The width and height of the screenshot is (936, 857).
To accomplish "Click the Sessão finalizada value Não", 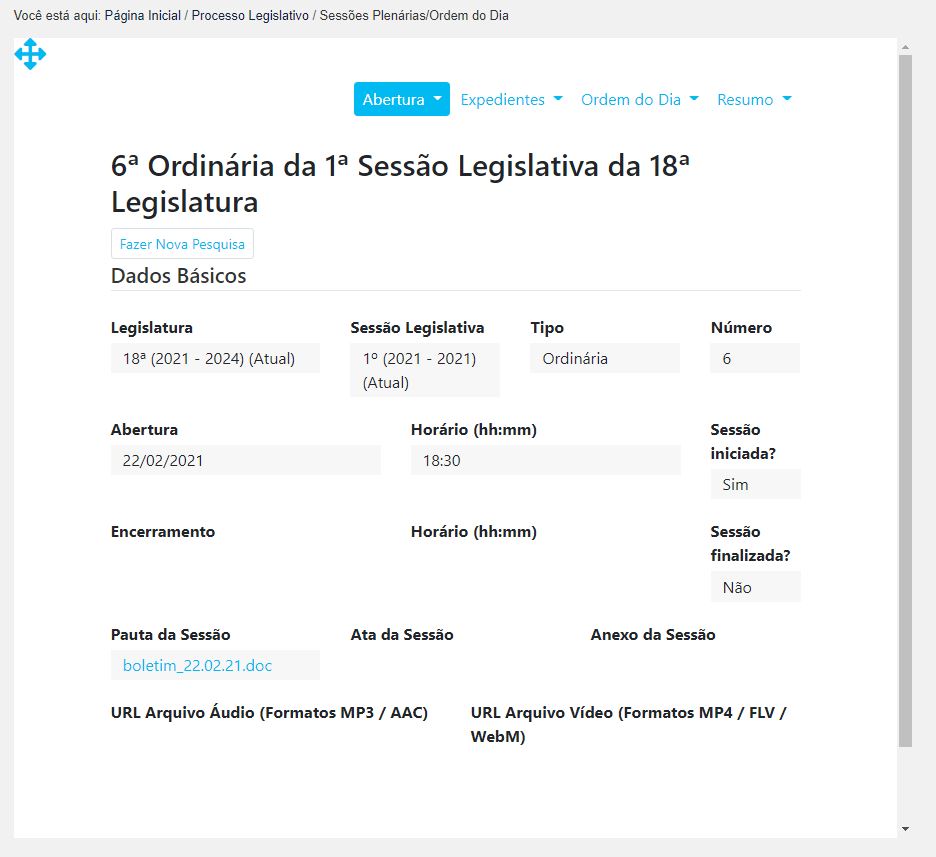I will click(755, 587).
